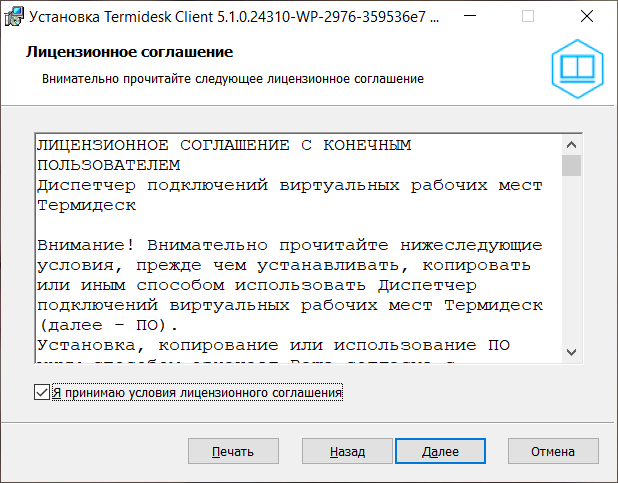Uncheck the license agreement acceptance checkbox
This screenshot has height=483, width=618.
click(41, 393)
